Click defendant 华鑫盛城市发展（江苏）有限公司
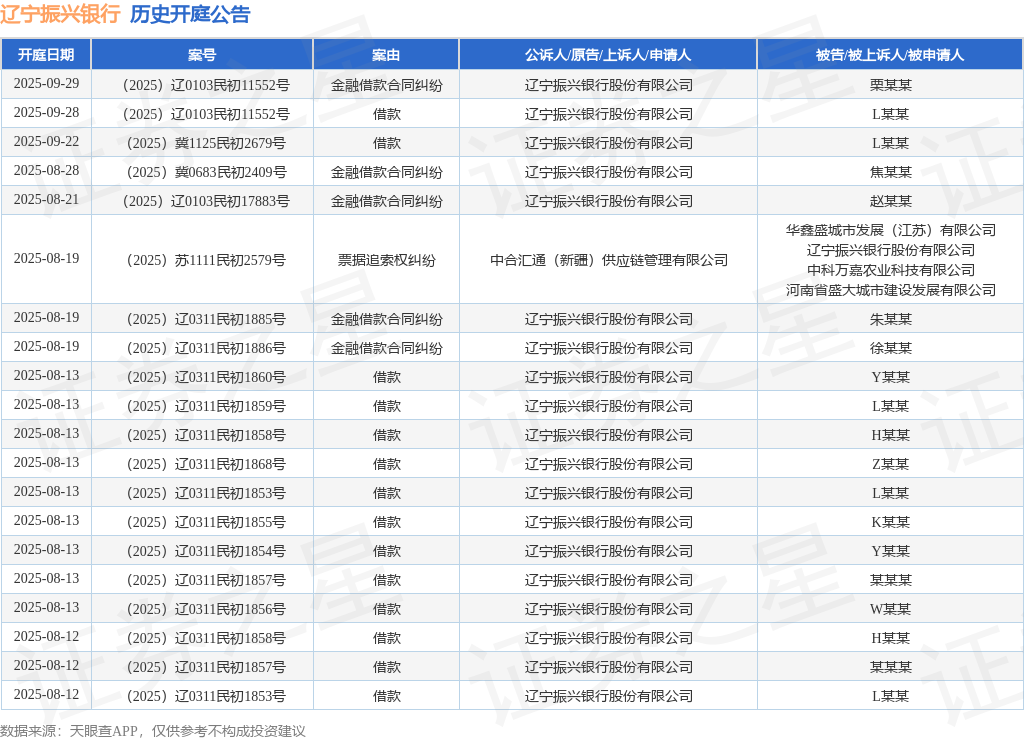 (x=891, y=230)
